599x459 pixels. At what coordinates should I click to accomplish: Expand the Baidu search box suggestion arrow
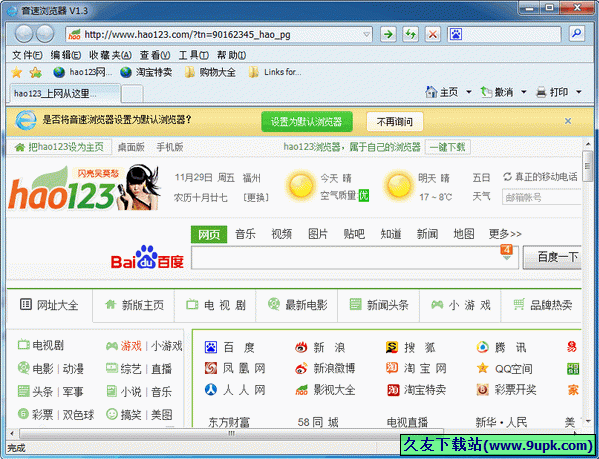pos(507,258)
